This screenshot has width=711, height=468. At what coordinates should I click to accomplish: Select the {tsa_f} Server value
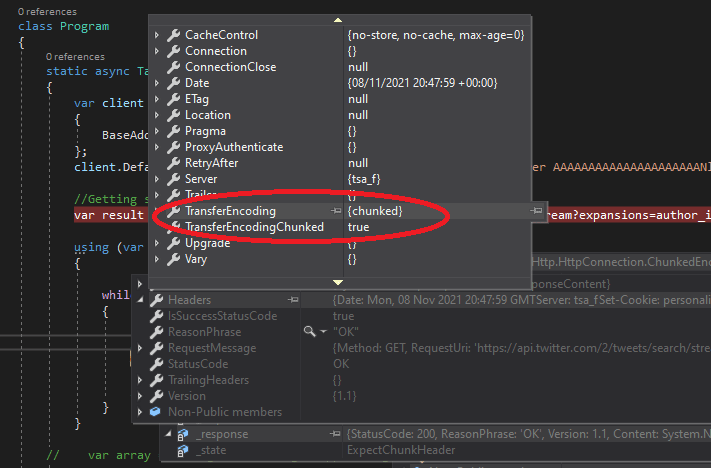pyautogui.click(x=364, y=179)
